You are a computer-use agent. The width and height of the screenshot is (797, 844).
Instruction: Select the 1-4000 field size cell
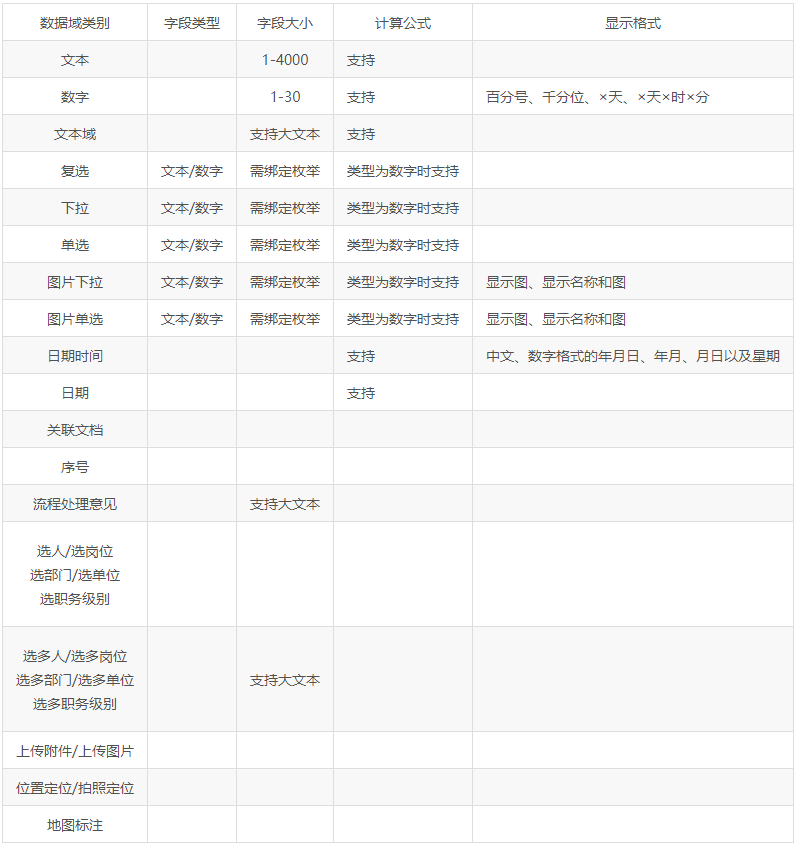coord(285,60)
